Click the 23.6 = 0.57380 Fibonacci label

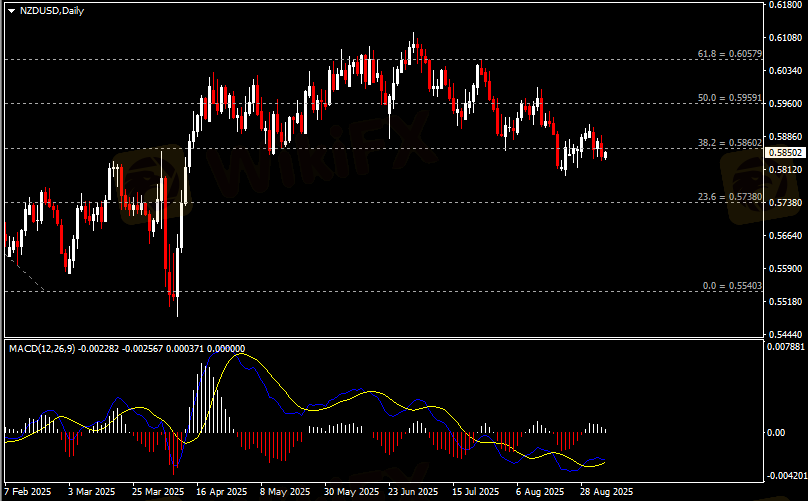(729, 197)
